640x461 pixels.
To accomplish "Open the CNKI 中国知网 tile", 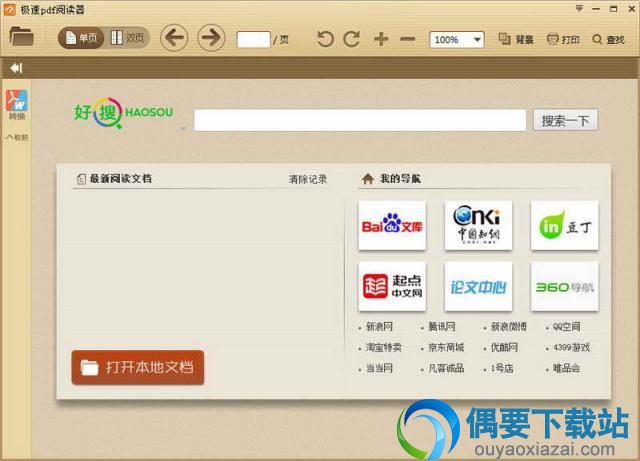I will click(478, 225).
